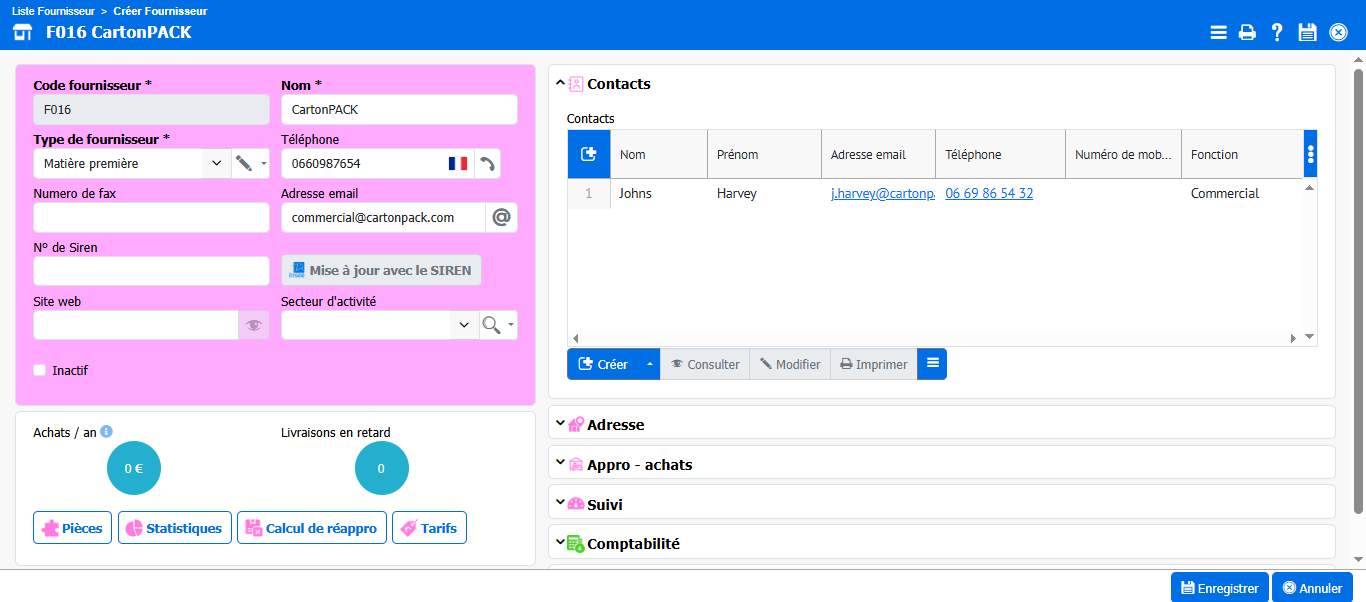
Task: Open the column options dots in Contacts grid
Action: click(x=1311, y=154)
